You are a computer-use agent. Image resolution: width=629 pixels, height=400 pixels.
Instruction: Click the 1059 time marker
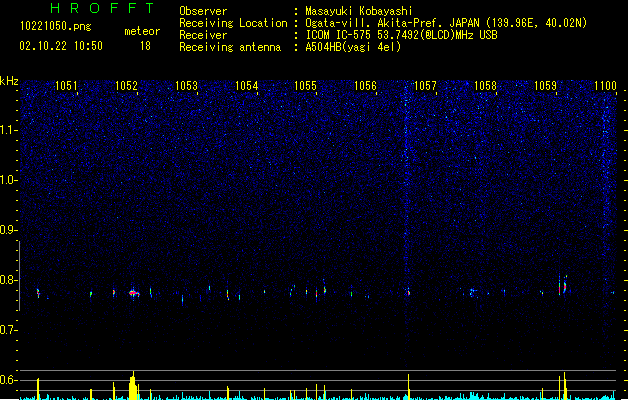(x=546, y=85)
